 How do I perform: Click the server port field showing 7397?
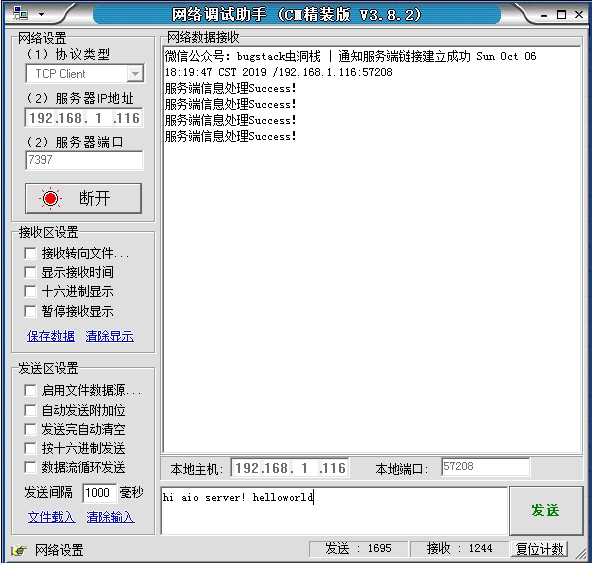point(84,160)
